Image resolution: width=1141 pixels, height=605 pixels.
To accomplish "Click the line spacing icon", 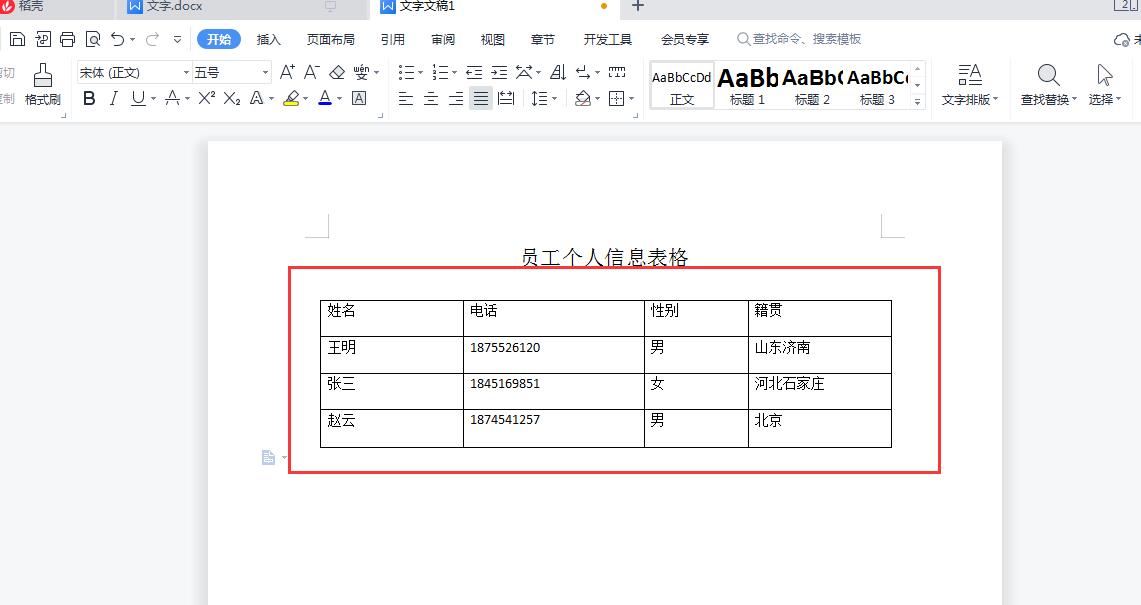I will click(x=539, y=98).
